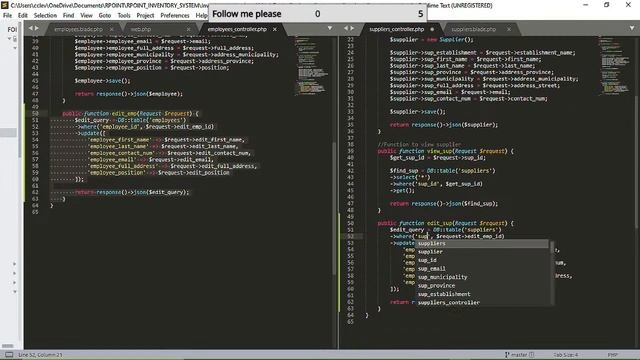Choose 'suppliers_controller' autocomplete suggestion
This screenshot has width=640, height=360.
tap(482, 302)
